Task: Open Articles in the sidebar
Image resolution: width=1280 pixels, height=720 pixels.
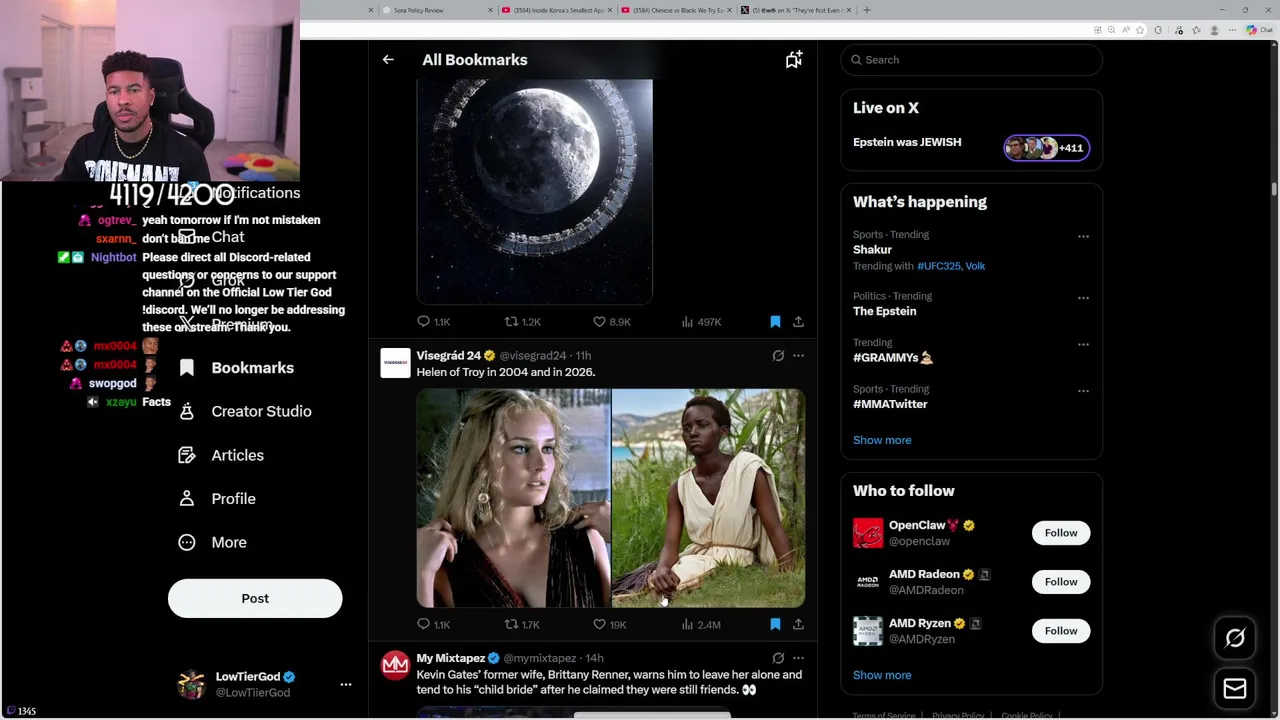Action: (x=221, y=455)
